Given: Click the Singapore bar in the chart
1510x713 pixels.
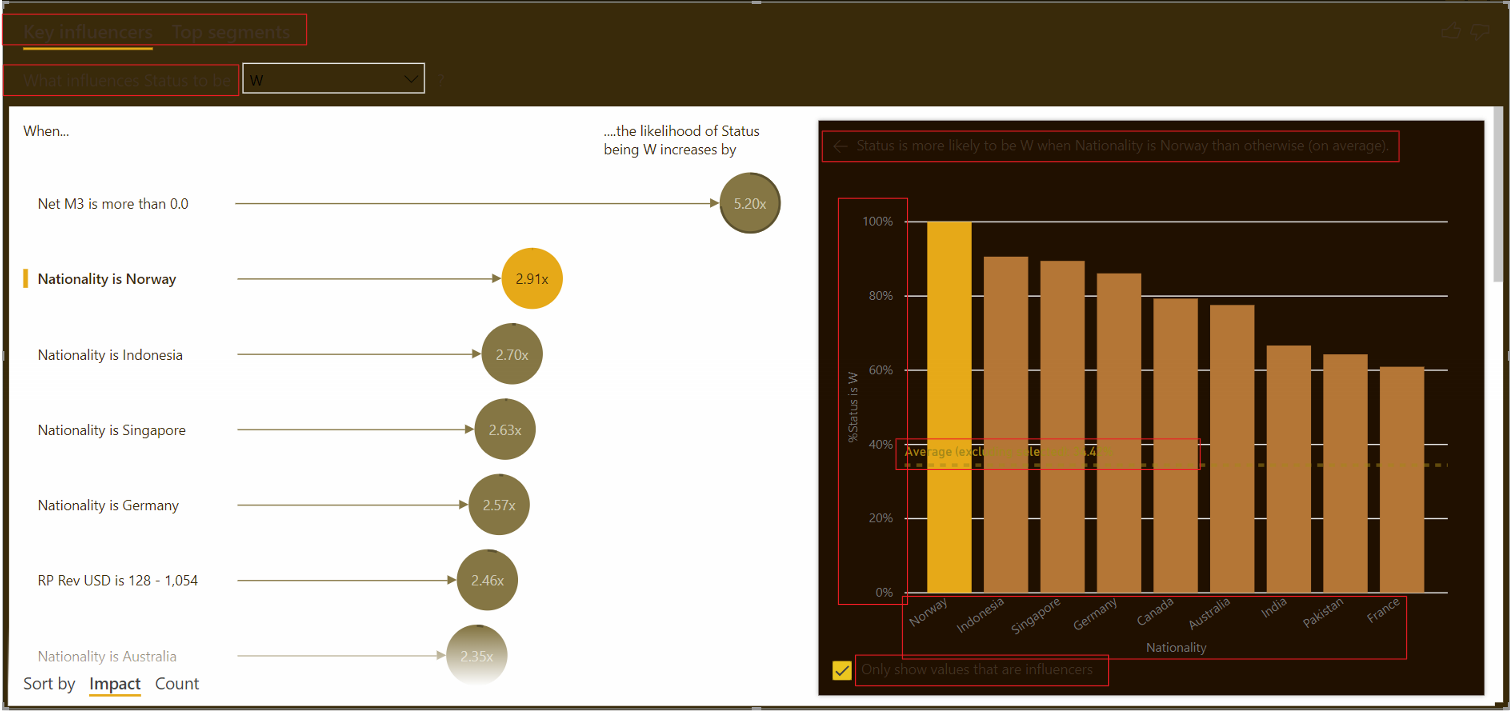Looking at the screenshot, I should (1062, 427).
